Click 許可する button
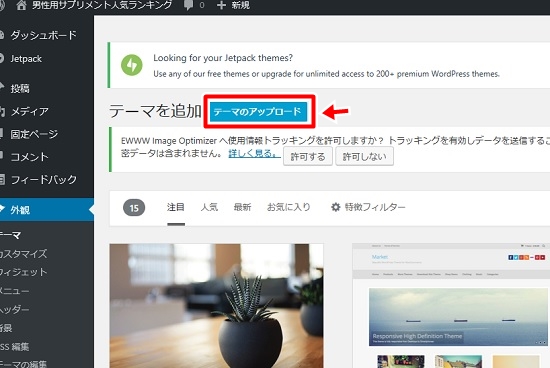The image size is (550, 368). (x=308, y=156)
